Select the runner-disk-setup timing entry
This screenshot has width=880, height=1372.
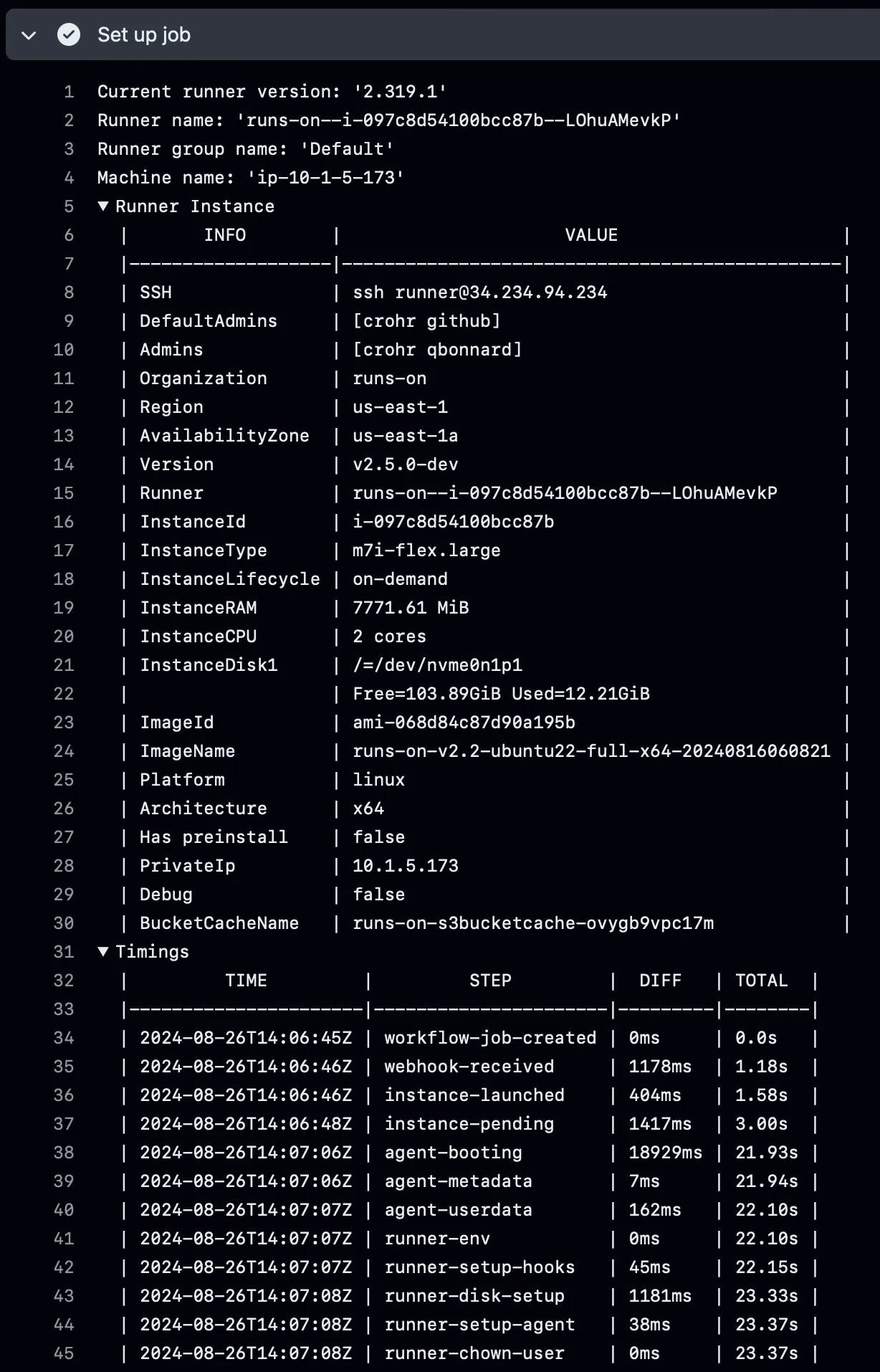click(473, 1296)
